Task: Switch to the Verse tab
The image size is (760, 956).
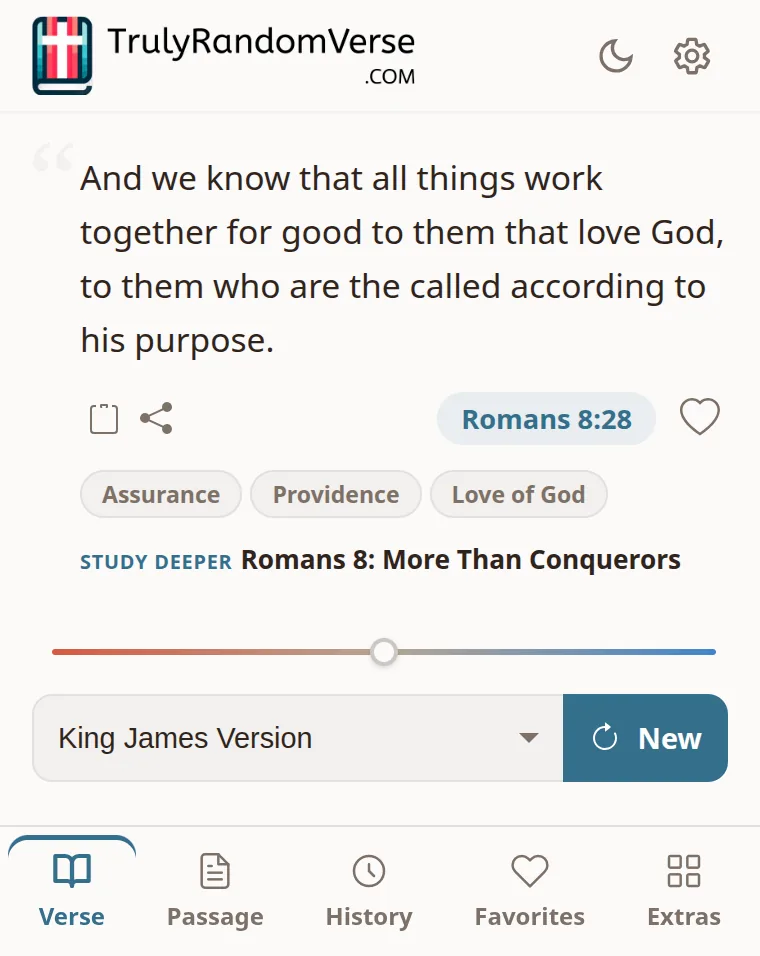Action: coord(72,891)
